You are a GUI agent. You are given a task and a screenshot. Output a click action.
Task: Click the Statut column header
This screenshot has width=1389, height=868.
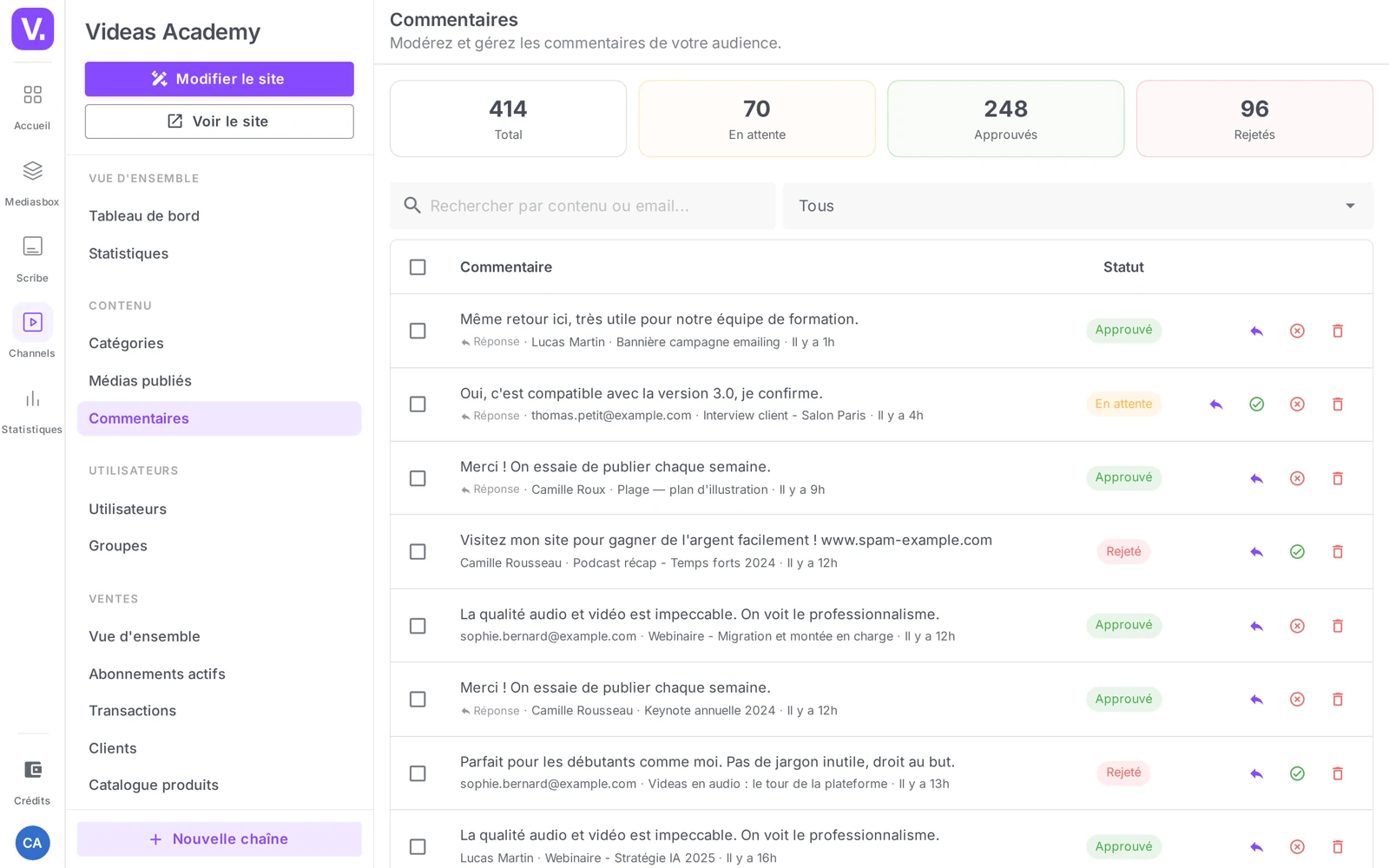(1123, 267)
